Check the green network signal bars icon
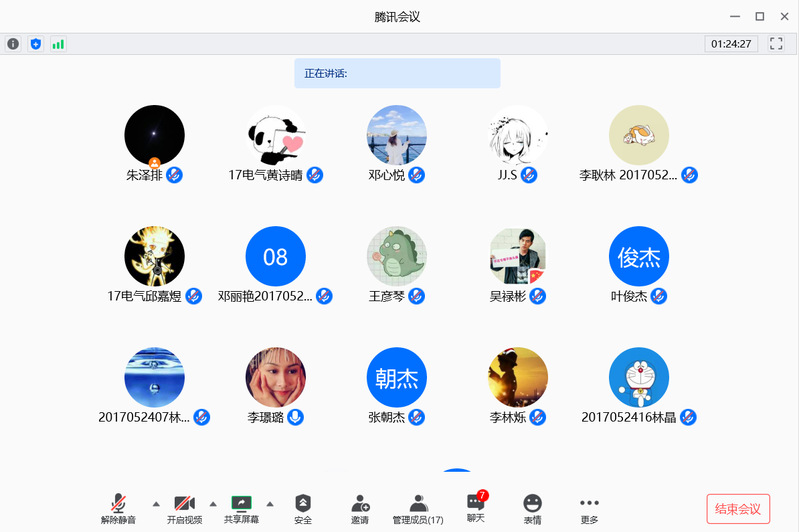 (x=58, y=44)
